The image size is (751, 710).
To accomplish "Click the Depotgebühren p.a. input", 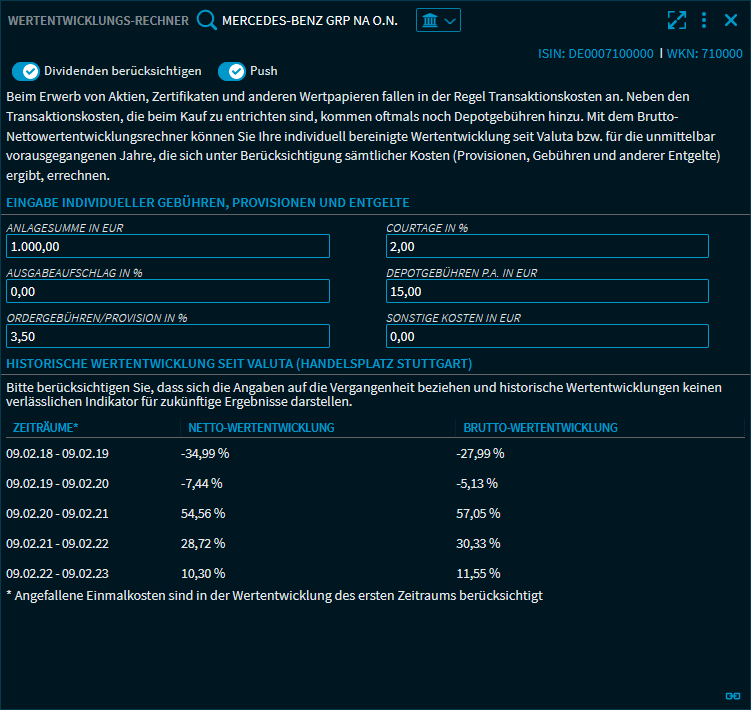I will click(x=547, y=291).
